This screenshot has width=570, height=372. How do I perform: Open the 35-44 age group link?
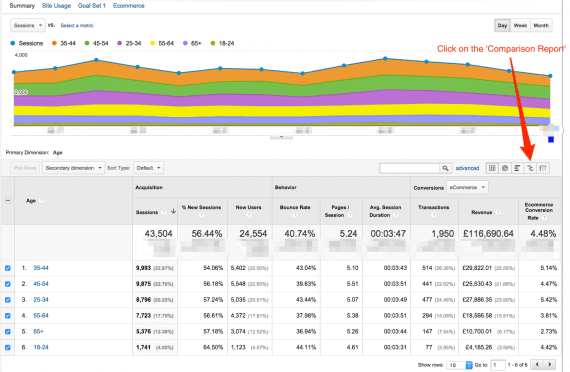[41, 268]
